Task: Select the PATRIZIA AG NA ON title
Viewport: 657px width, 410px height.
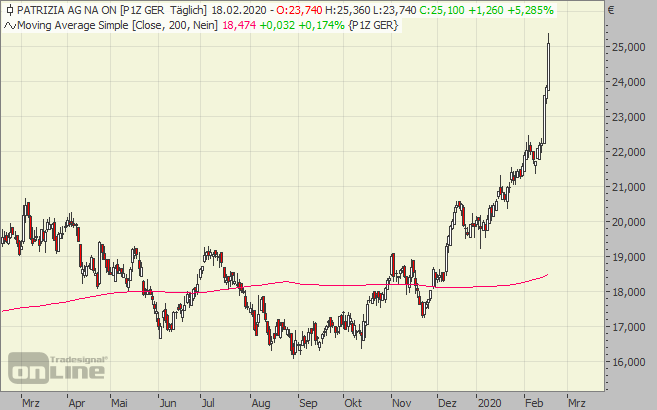Action: (x=67, y=10)
